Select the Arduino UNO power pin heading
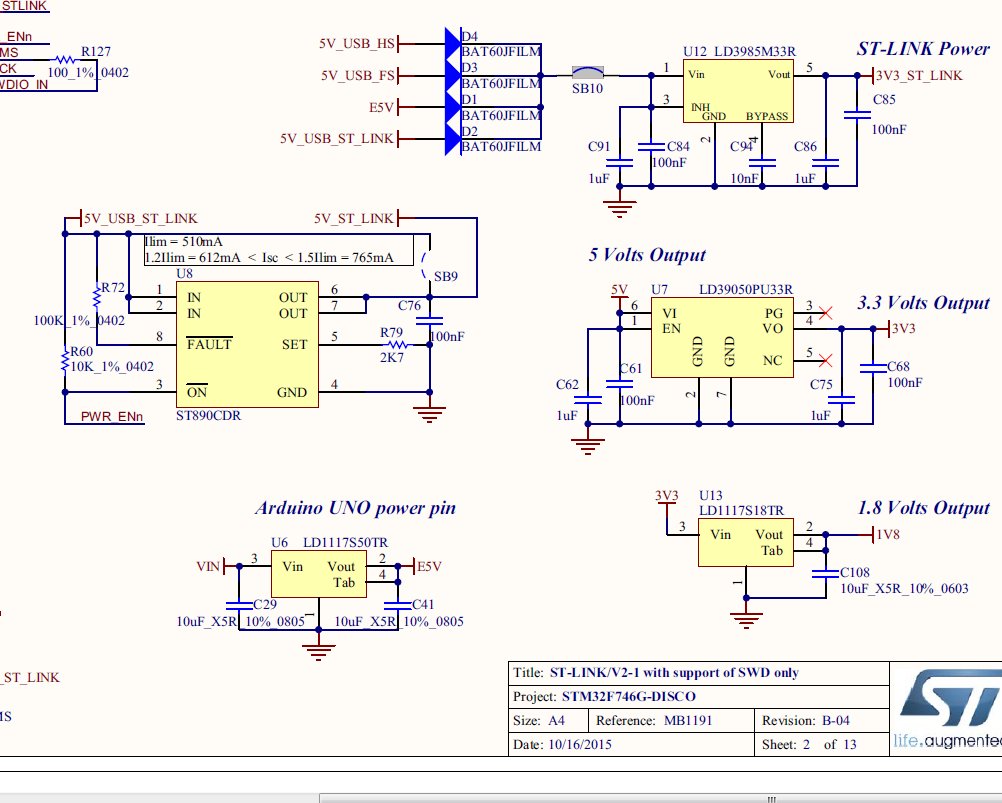This screenshot has width=1002, height=803. tap(355, 508)
